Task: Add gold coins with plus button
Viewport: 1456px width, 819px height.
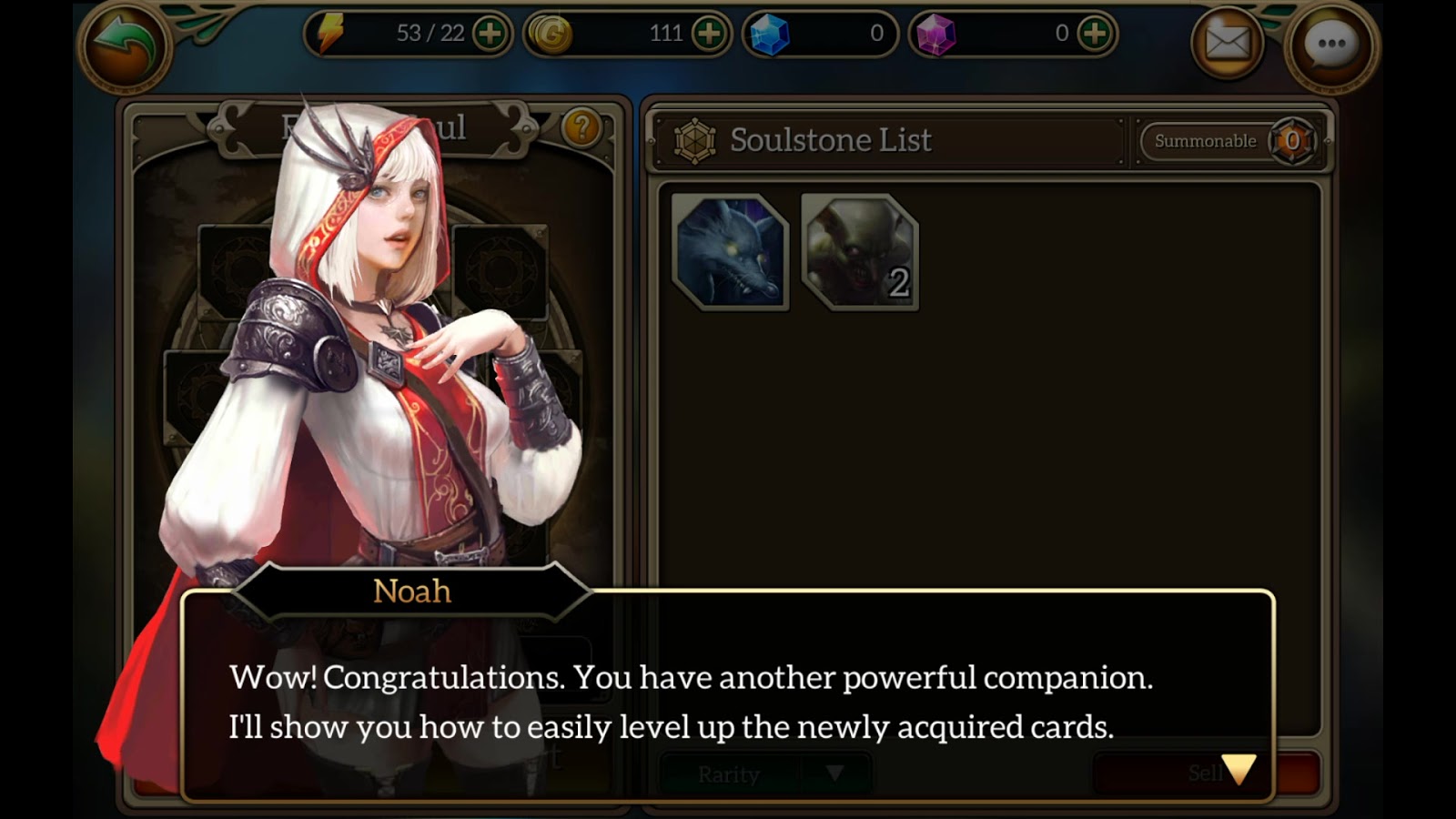Action: click(x=710, y=34)
